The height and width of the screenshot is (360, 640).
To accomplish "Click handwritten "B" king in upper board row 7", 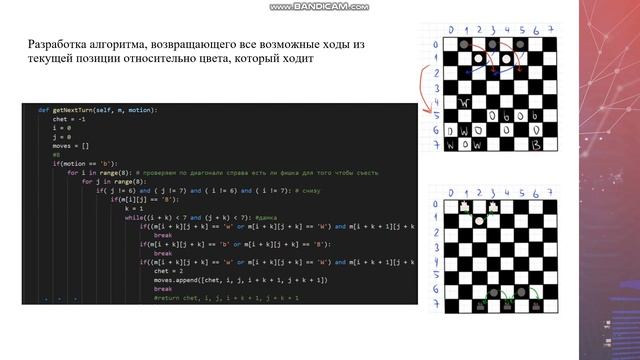I will point(536,144).
